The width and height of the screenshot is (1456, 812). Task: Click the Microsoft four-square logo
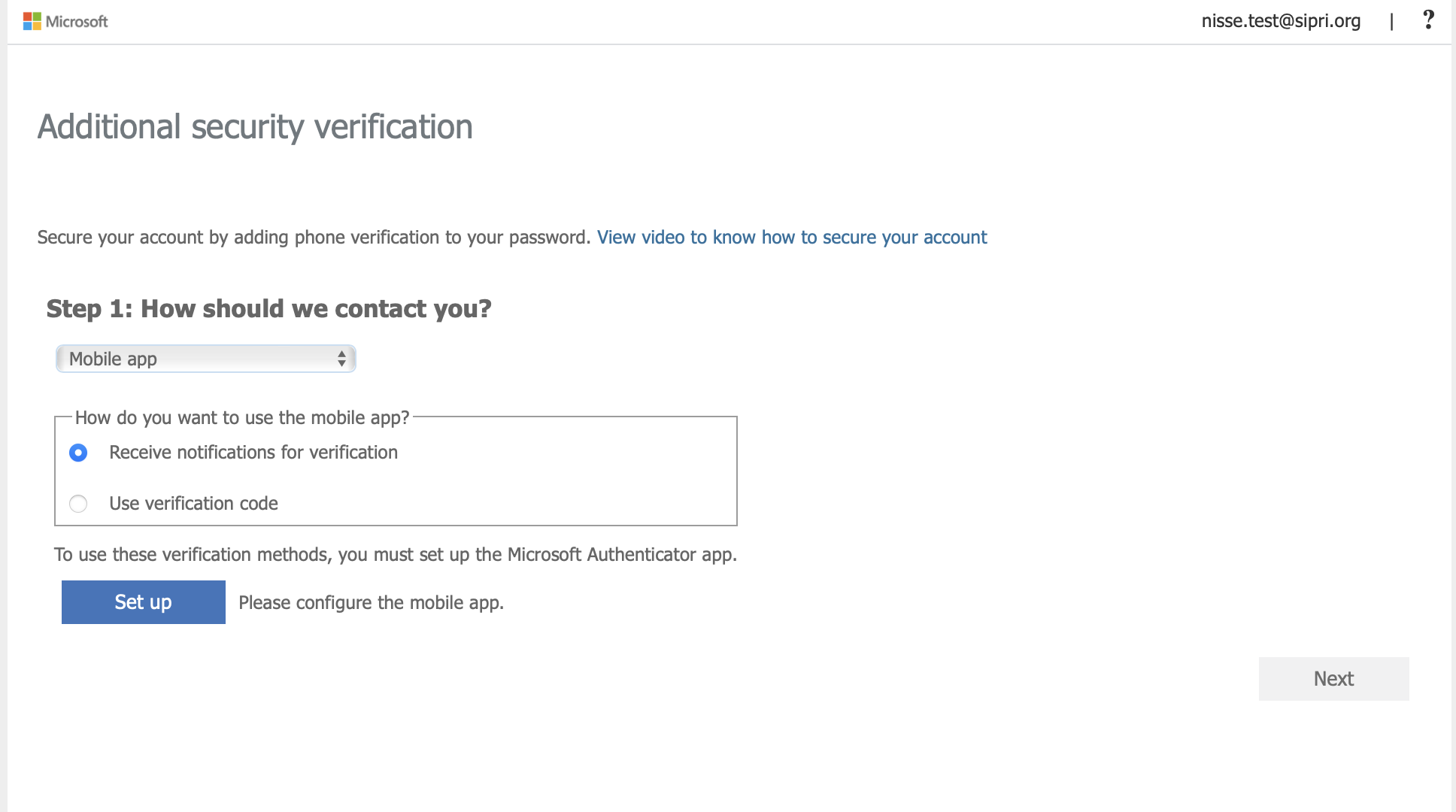tap(32, 21)
